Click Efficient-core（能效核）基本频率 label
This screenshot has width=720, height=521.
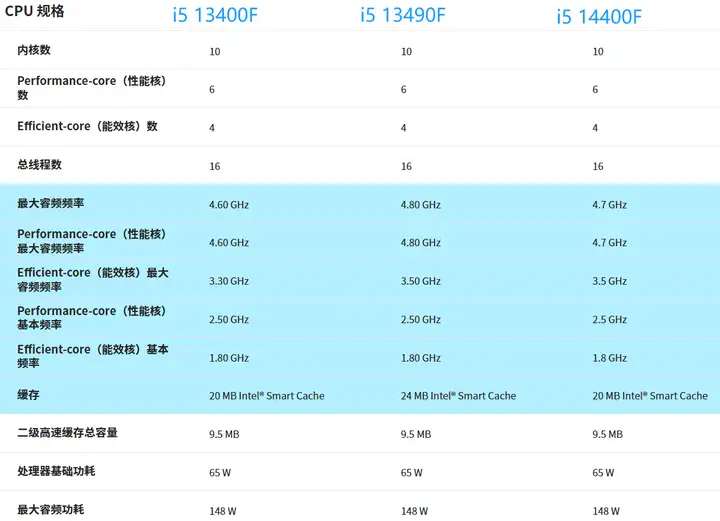93,356
